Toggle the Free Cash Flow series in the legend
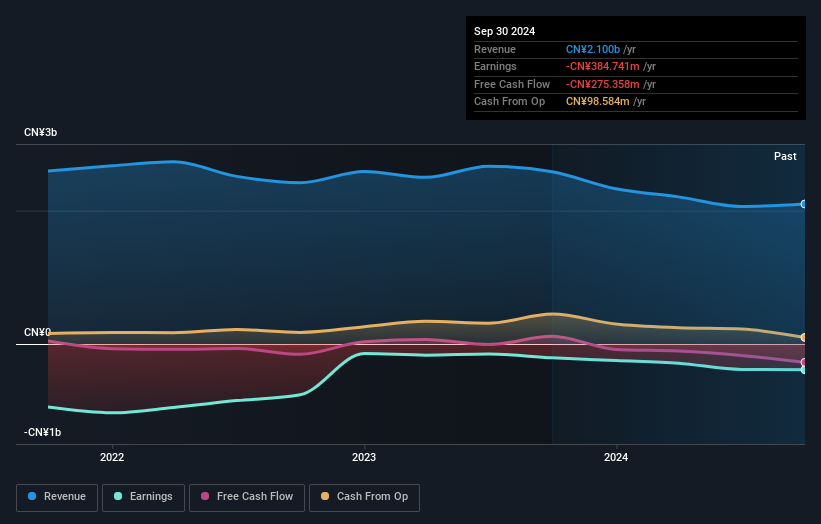 click(x=247, y=497)
